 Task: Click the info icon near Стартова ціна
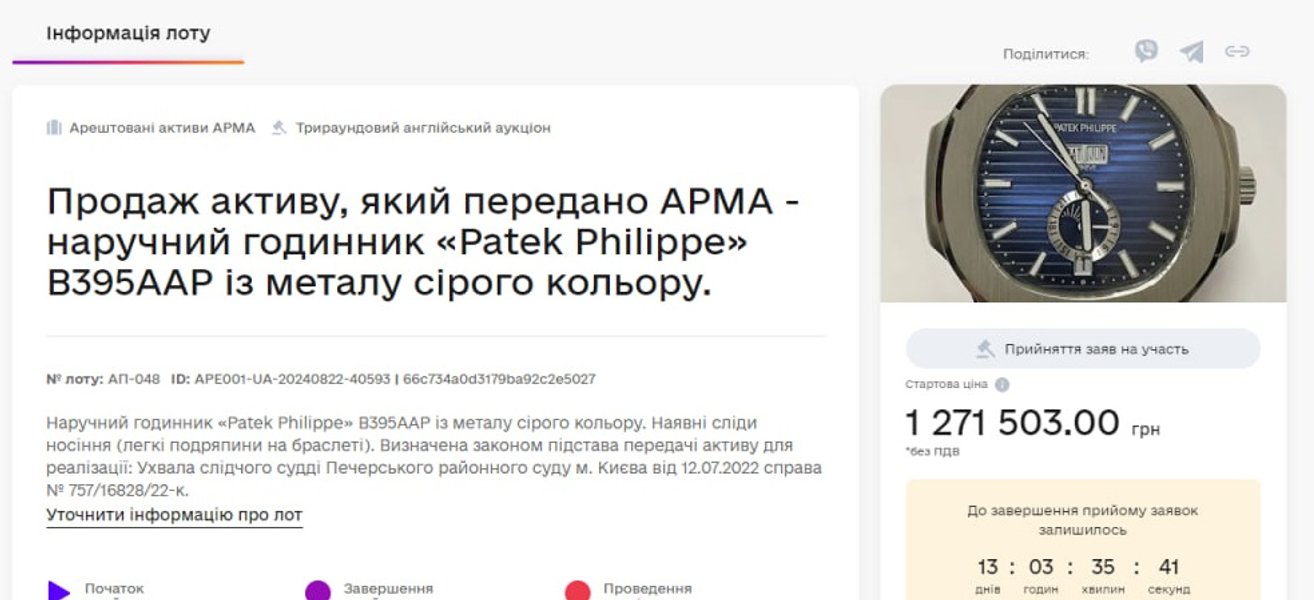tap(1002, 384)
